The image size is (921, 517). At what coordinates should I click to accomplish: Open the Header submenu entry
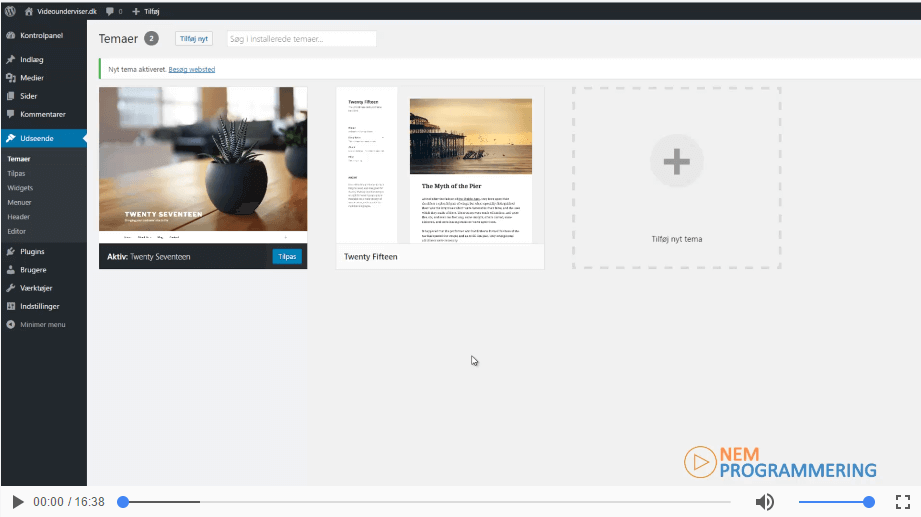coord(18,217)
